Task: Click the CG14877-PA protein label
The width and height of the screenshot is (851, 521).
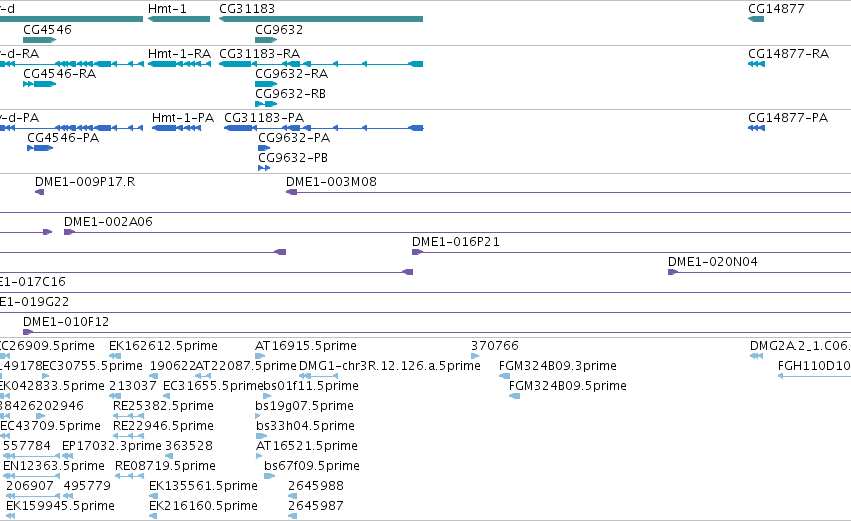Action: point(788,118)
